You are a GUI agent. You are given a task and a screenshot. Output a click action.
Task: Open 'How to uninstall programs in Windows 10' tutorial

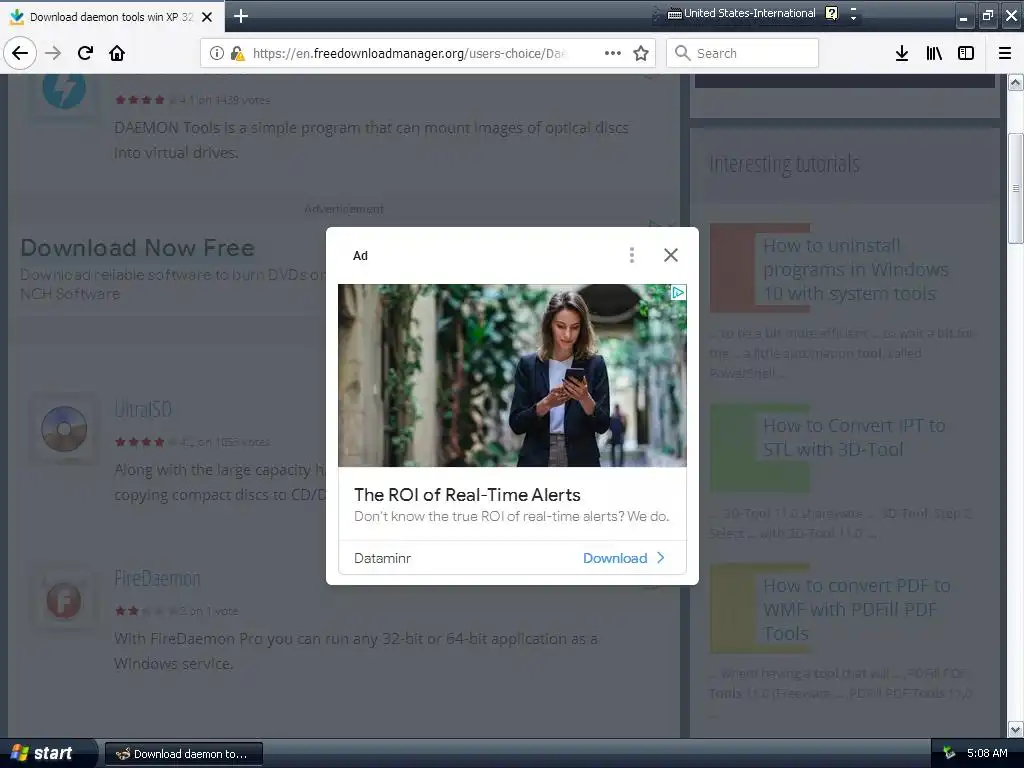pyautogui.click(x=856, y=269)
